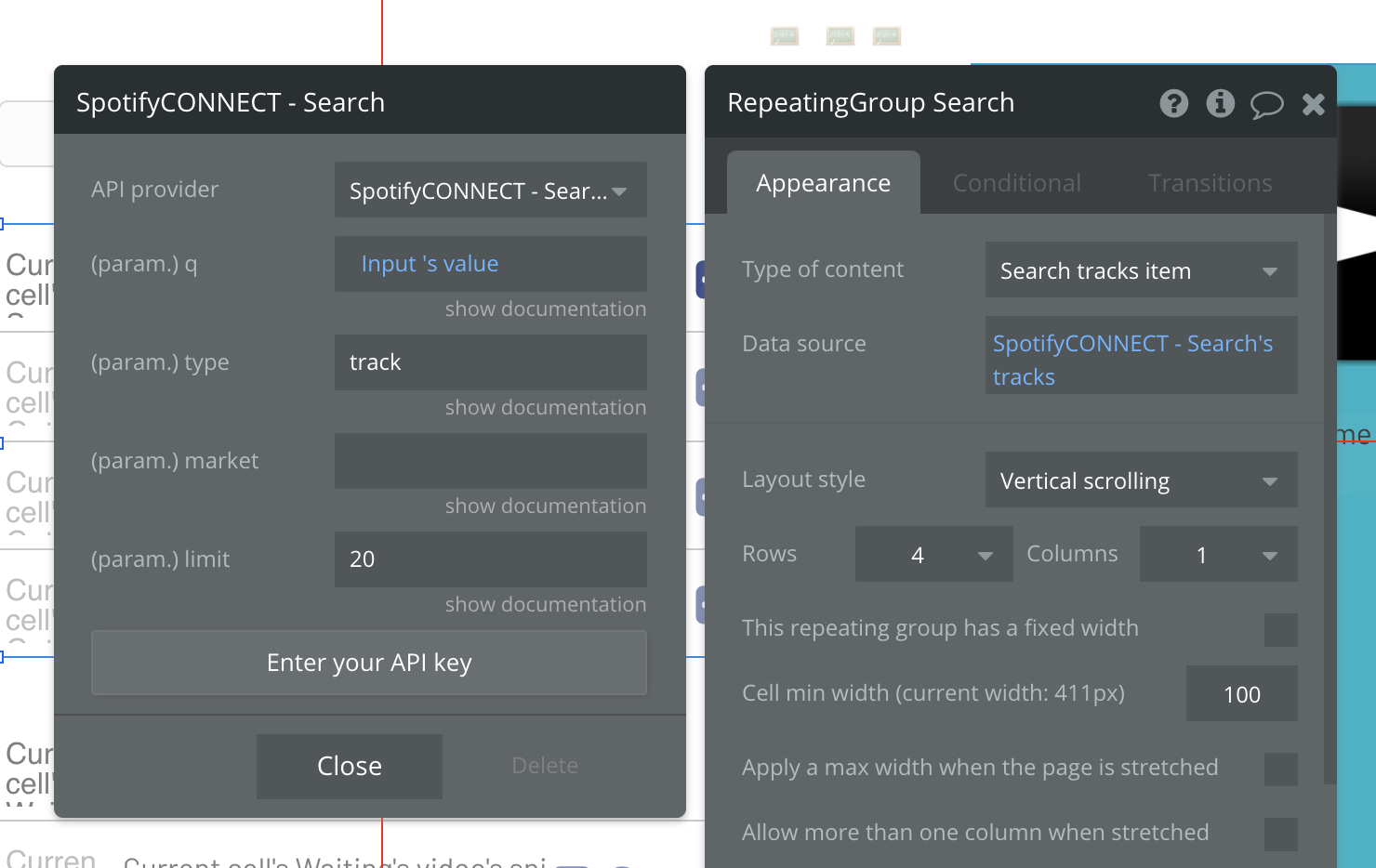Enable max width when page is stretched
Screen dimensions: 1376x868
[x=1281, y=769]
